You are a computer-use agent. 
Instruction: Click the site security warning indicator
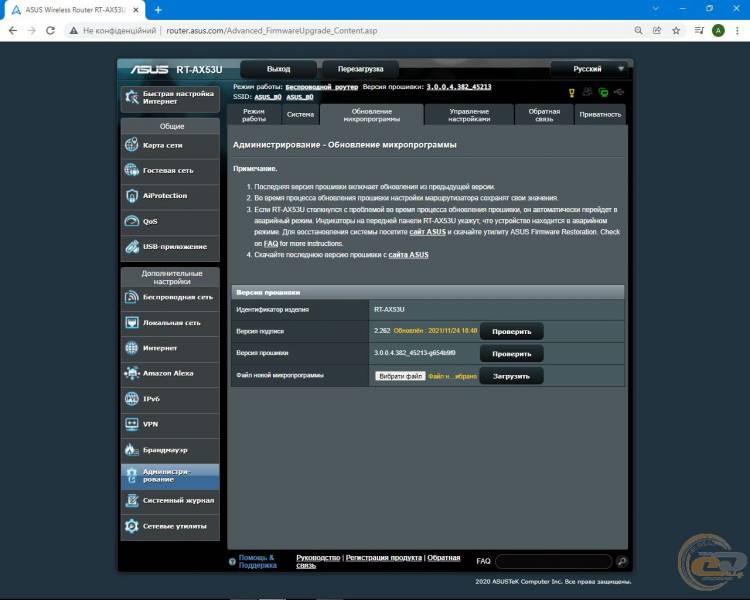click(x=113, y=31)
